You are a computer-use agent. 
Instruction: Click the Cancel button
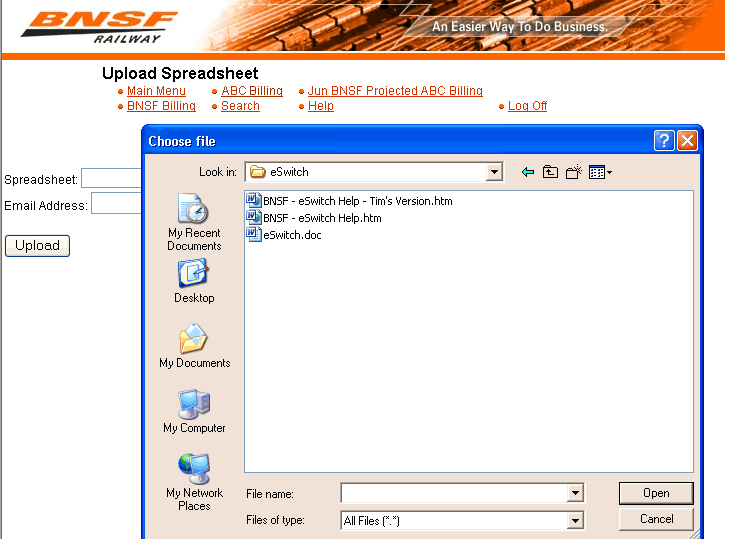(x=656, y=519)
